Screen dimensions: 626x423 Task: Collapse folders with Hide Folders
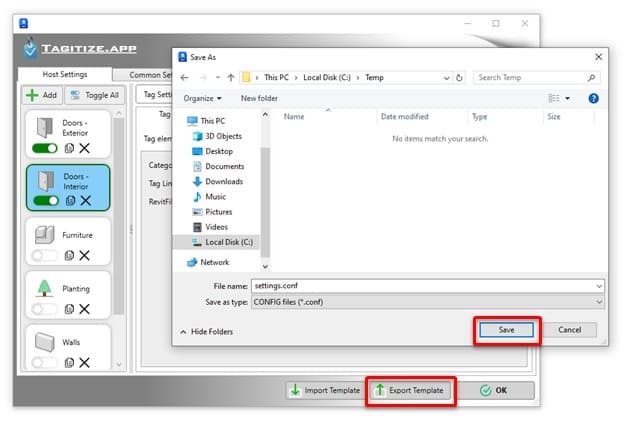coord(206,332)
